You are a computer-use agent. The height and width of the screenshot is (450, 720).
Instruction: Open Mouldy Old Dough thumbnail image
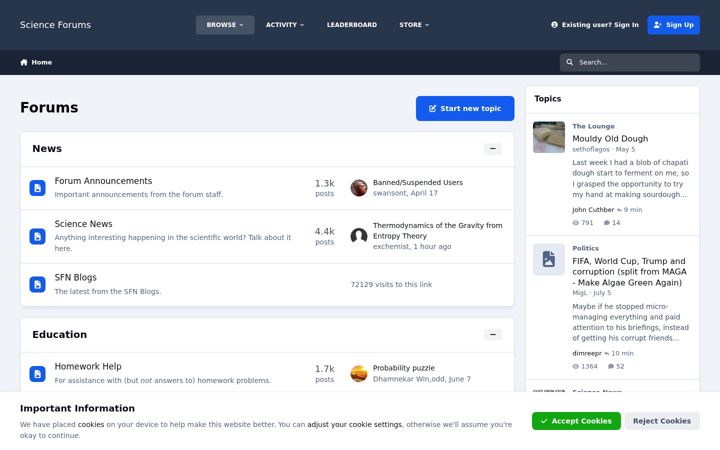(549, 137)
